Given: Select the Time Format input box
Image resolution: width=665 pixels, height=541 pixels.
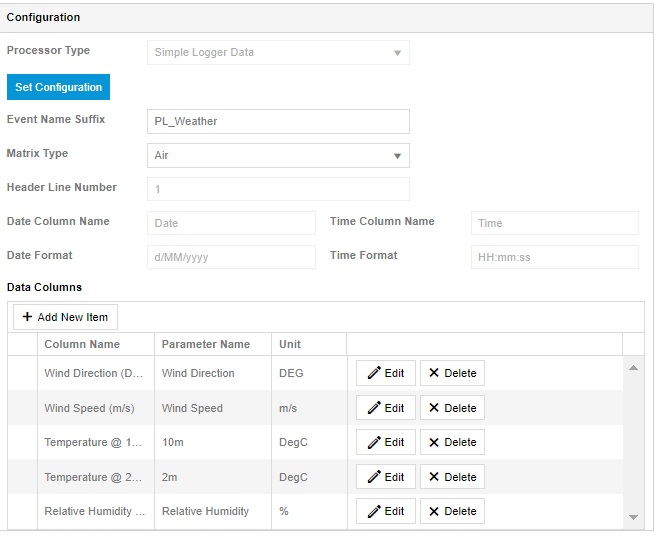Looking at the screenshot, I should (x=555, y=257).
